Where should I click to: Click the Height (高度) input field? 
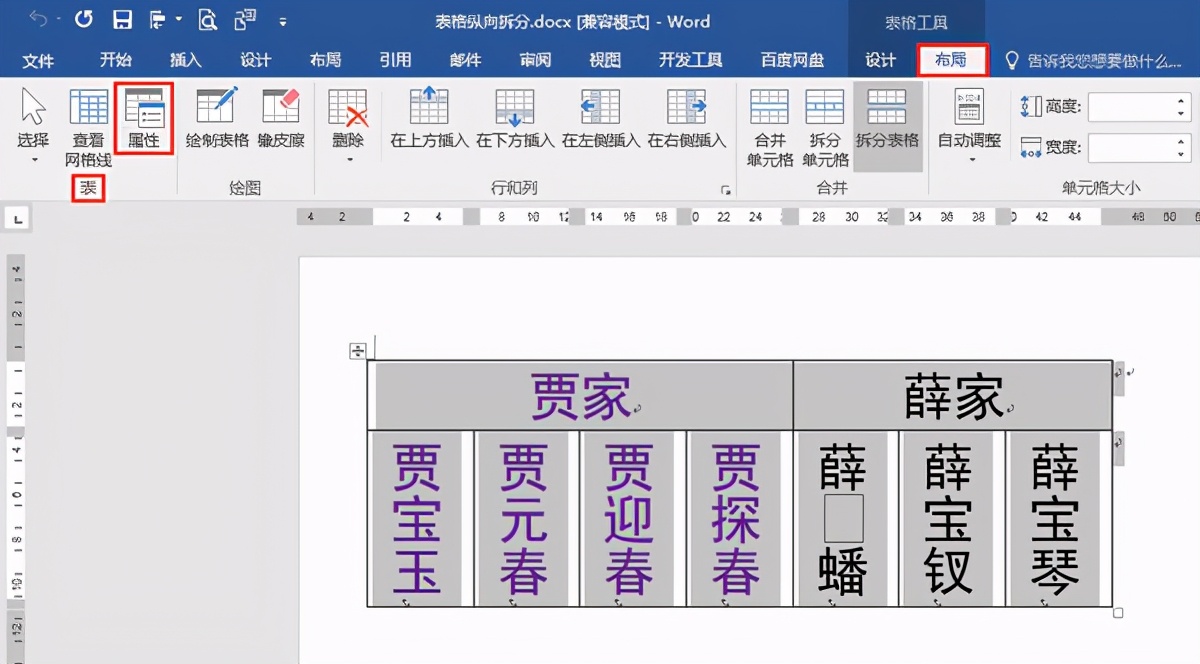click(x=1130, y=107)
